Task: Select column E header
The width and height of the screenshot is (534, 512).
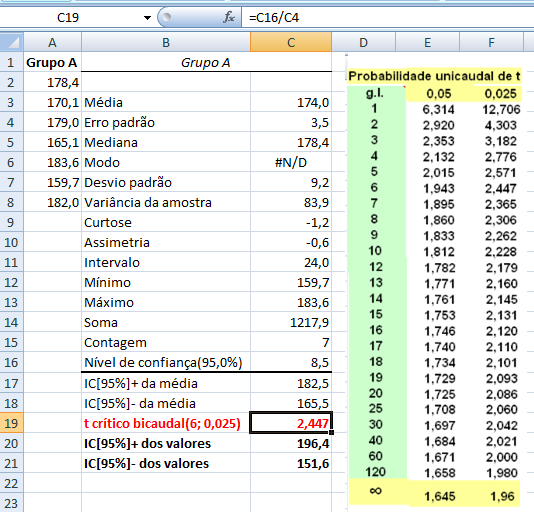Action: (427, 43)
